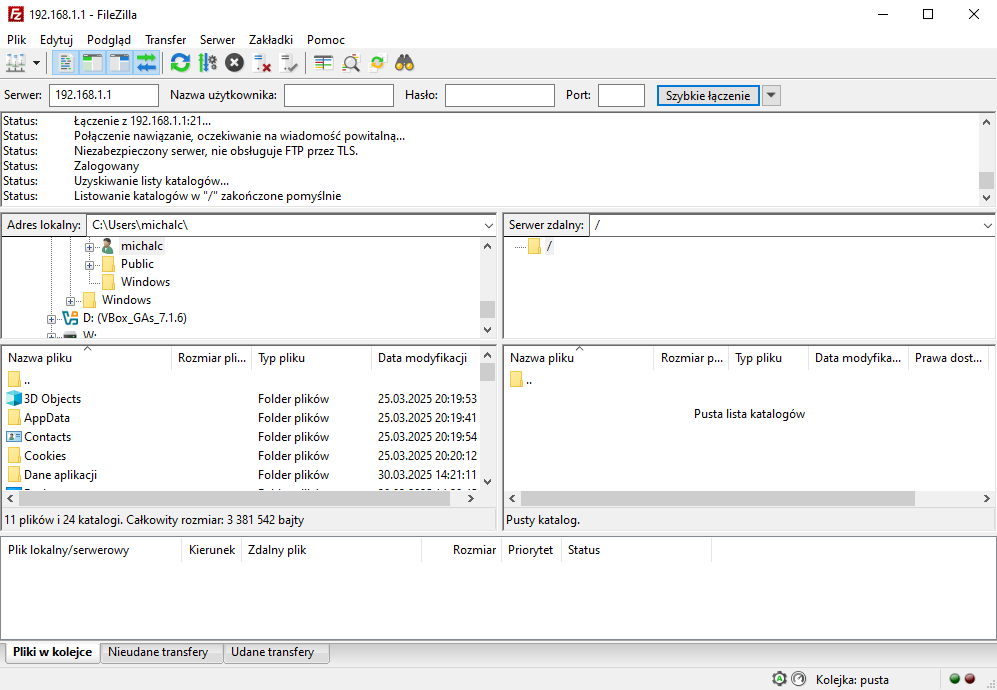Image resolution: width=997 pixels, height=690 pixels.
Task: Click the gear icon with green A in status bar
Action: click(x=780, y=679)
